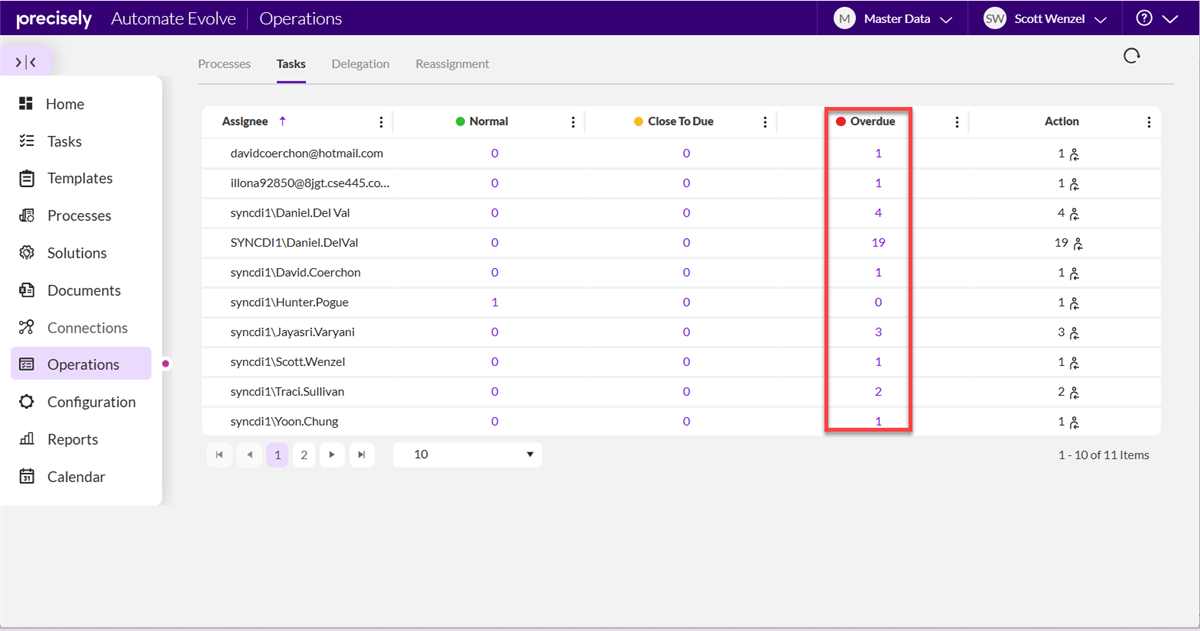Open the Assignee column options menu
Screen dimensions: 1200x631
pos(381,122)
